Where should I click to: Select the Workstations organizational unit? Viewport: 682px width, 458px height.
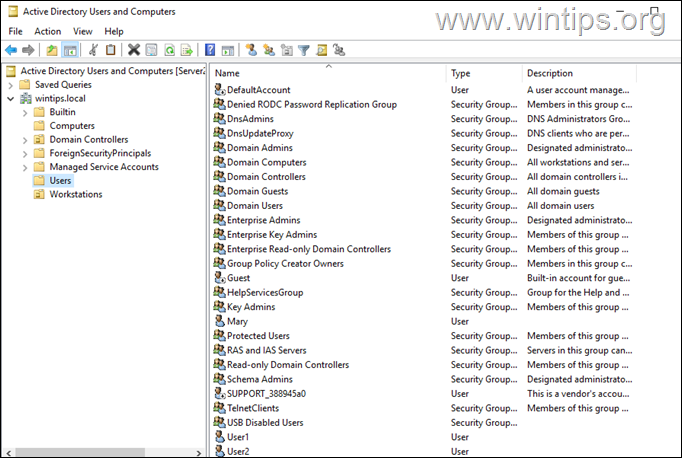75,194
